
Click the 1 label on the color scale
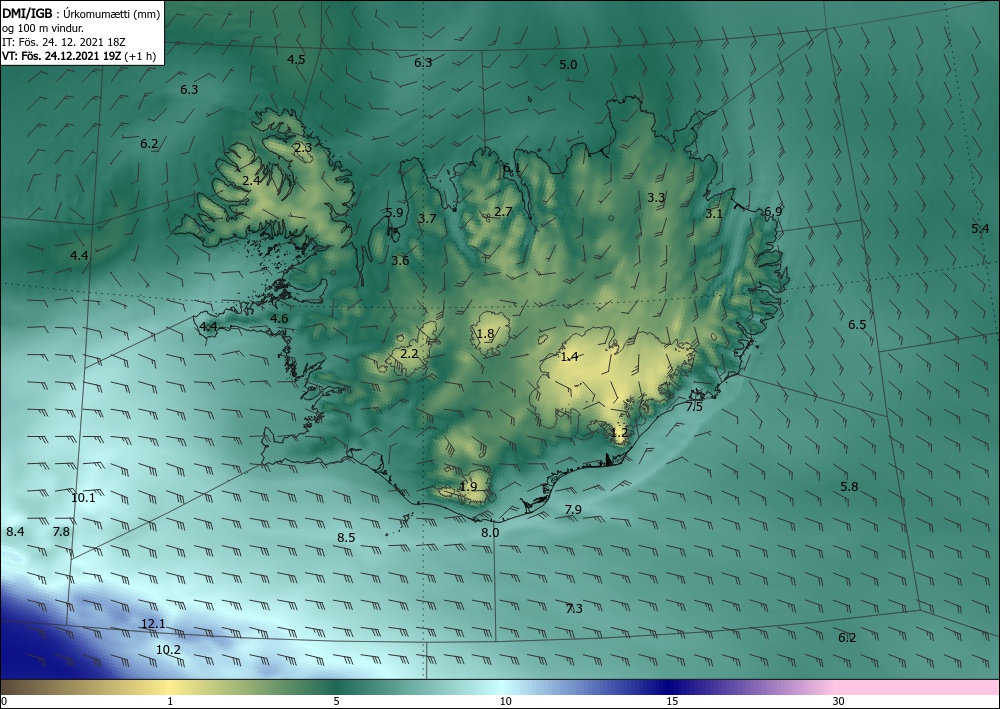pos(170,701)
